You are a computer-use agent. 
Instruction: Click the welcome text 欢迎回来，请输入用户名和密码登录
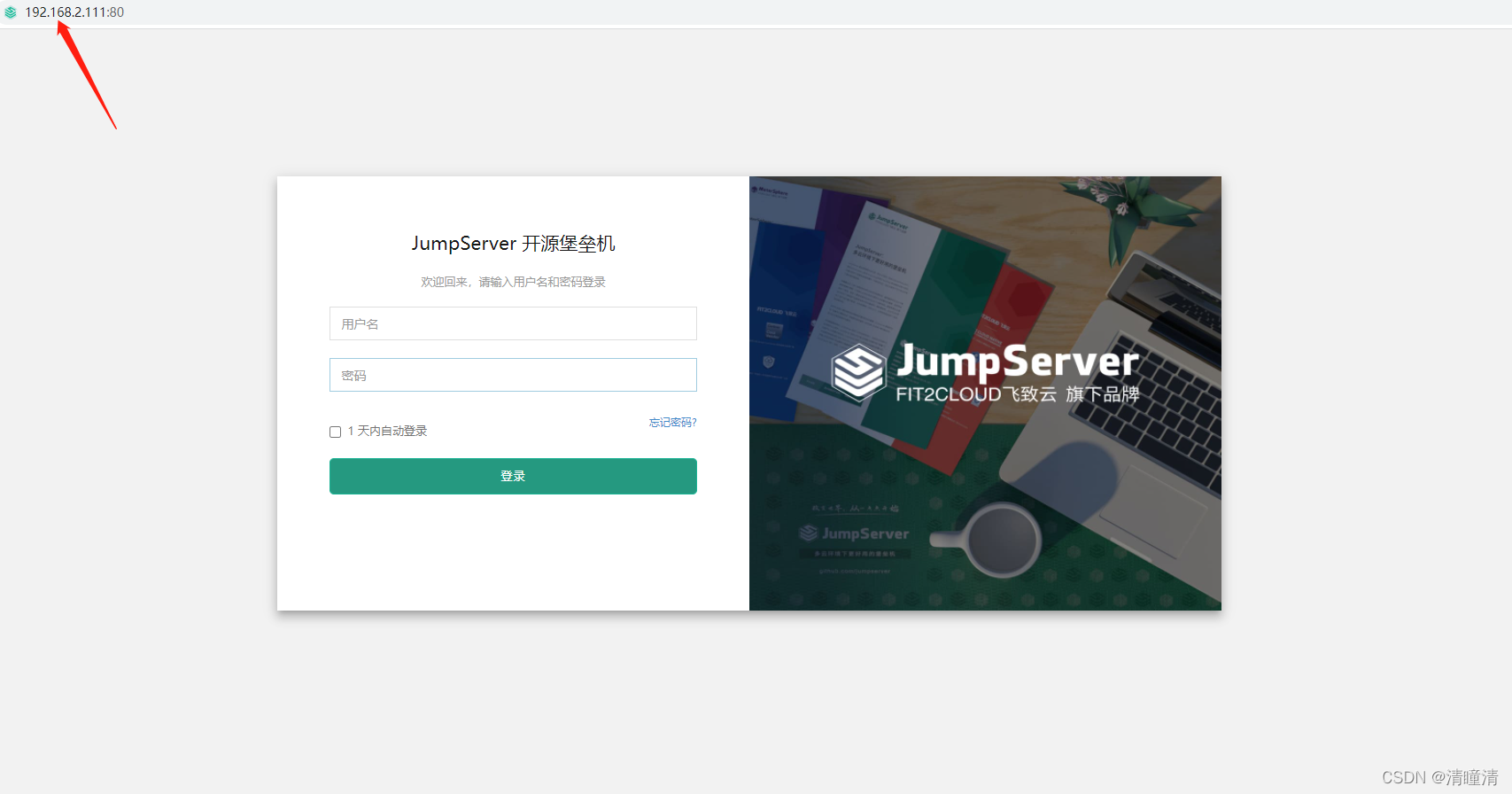(513, 282)
